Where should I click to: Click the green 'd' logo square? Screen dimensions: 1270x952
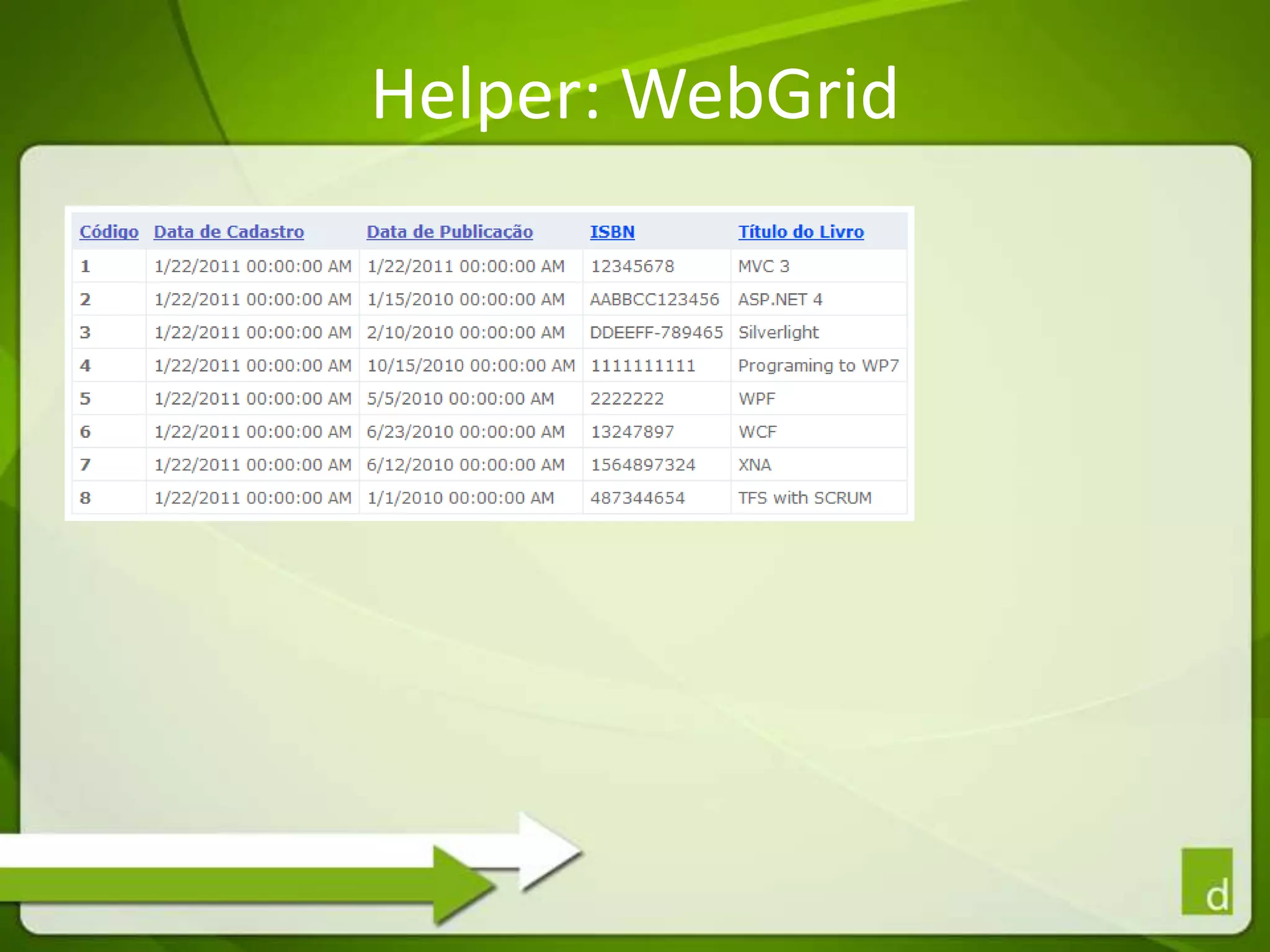pyautogui.click(x=1207, y=881)
